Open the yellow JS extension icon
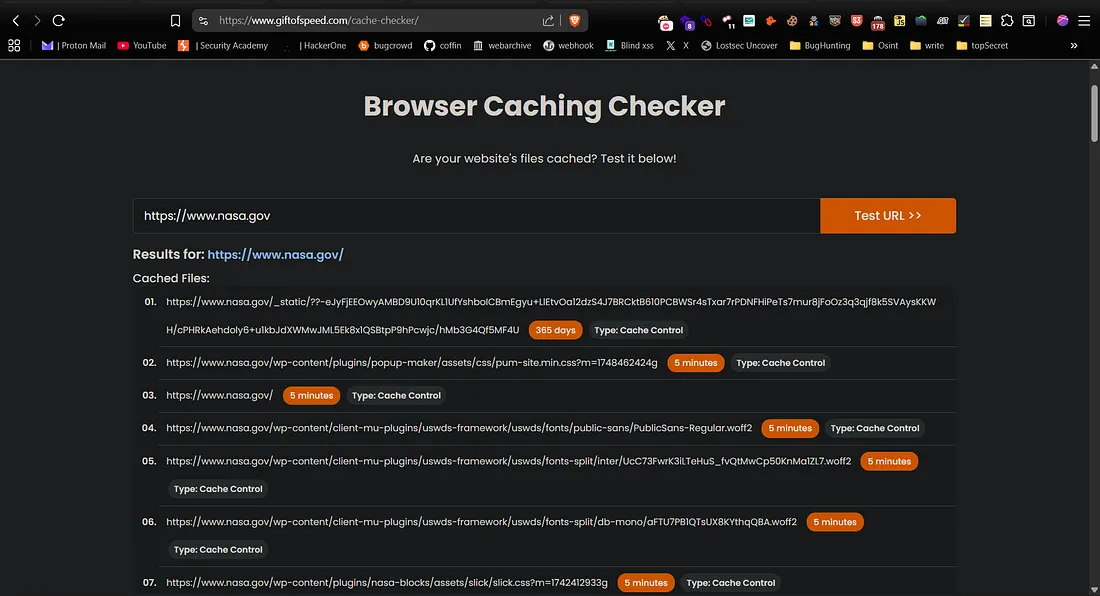The height and width of the screenshot is (596, 1100). pos(899,21)
